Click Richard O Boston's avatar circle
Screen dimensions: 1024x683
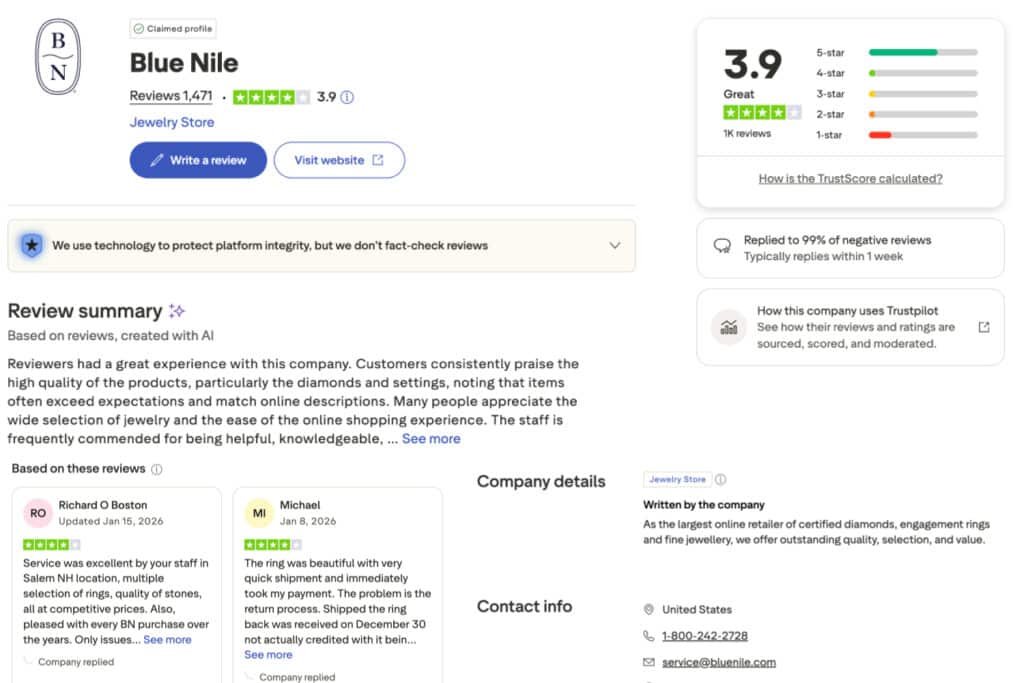pos(38,513)
